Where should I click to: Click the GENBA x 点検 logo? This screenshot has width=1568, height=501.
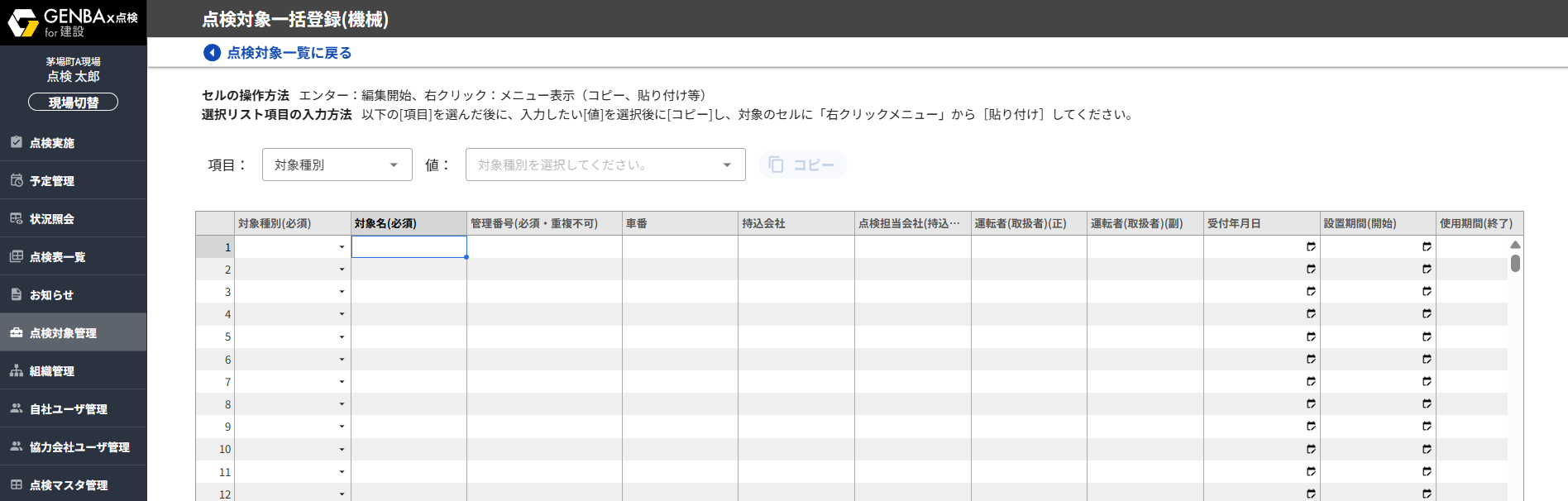[x=73, y=22]
